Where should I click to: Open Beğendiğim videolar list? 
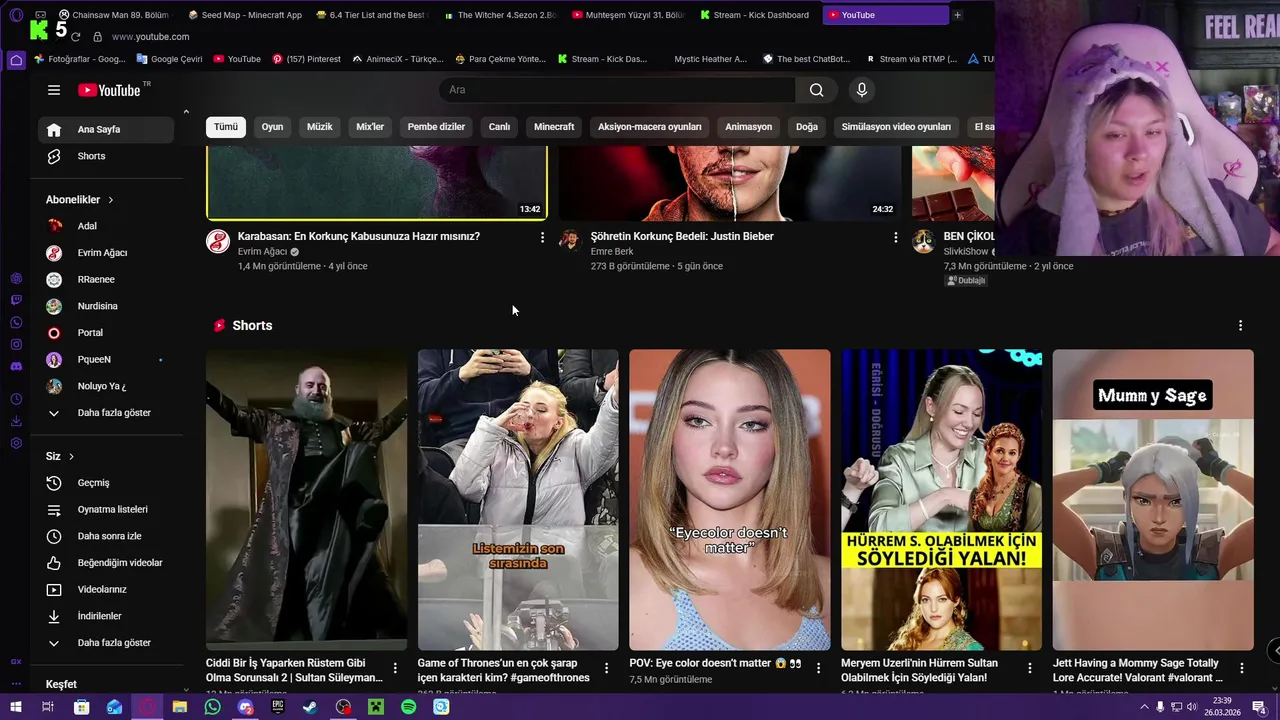[106, 563]
